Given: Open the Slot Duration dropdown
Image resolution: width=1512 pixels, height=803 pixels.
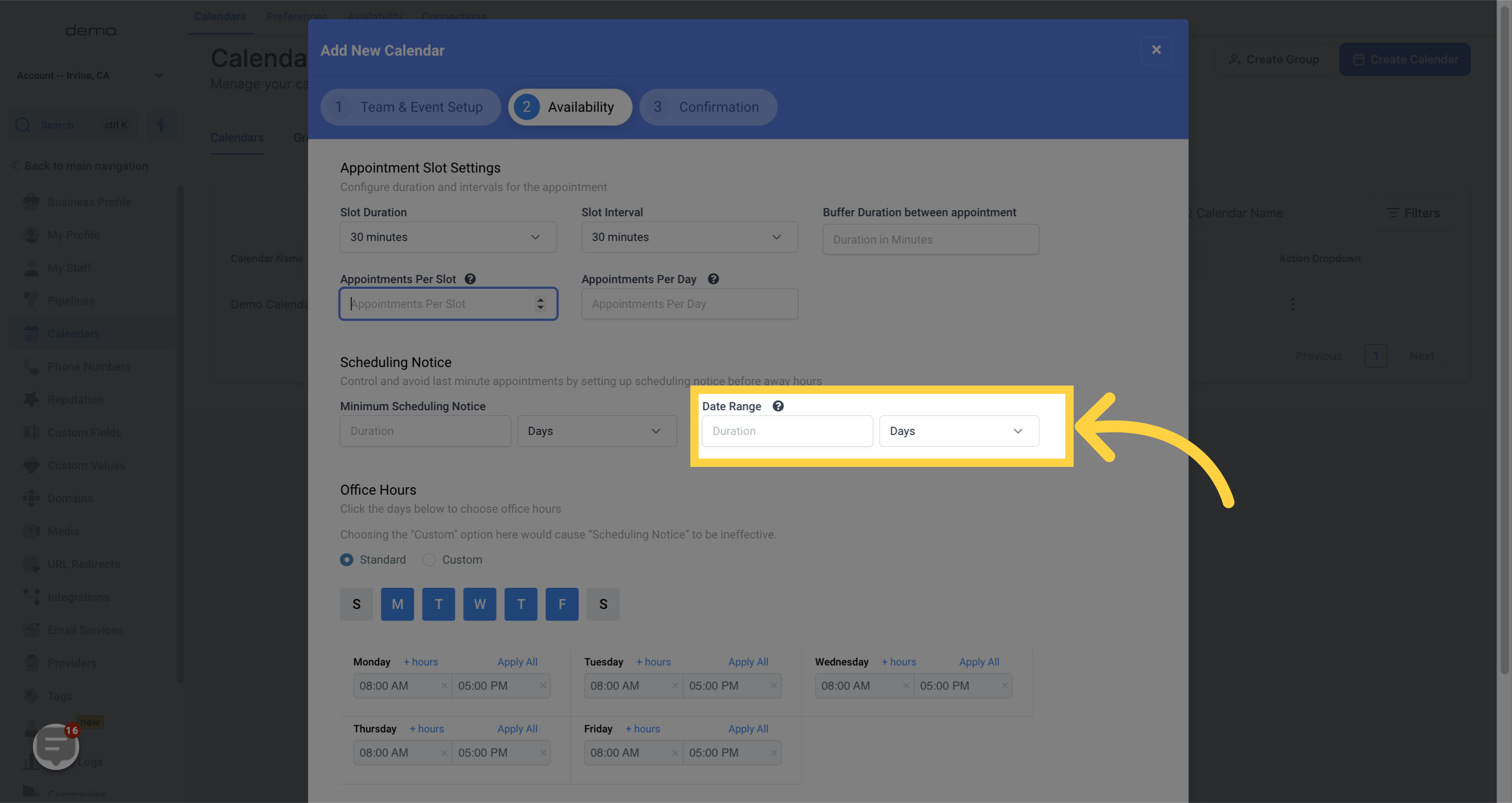Looking at the screenshot, I should 448,237.
